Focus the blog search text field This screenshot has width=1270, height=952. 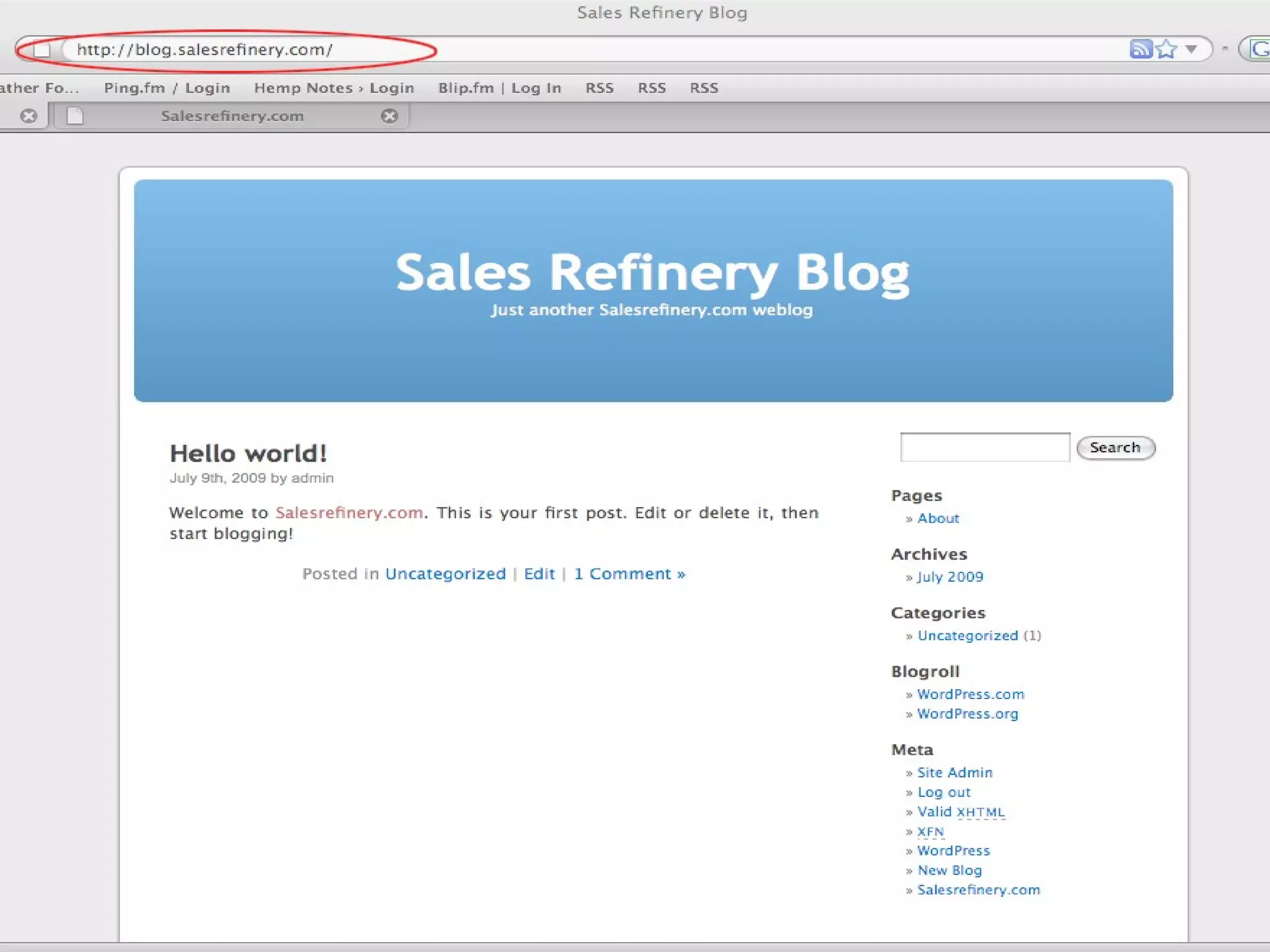pos(985,447)
